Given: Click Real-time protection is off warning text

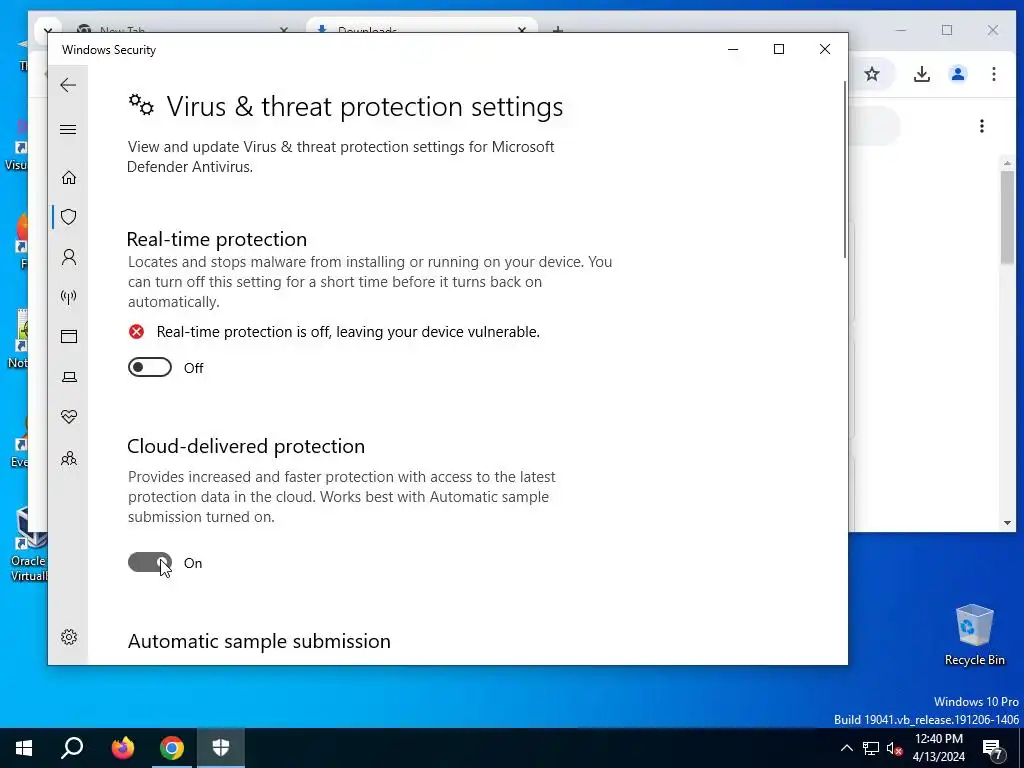Looking at the screenshot, I should click(348, 332).
